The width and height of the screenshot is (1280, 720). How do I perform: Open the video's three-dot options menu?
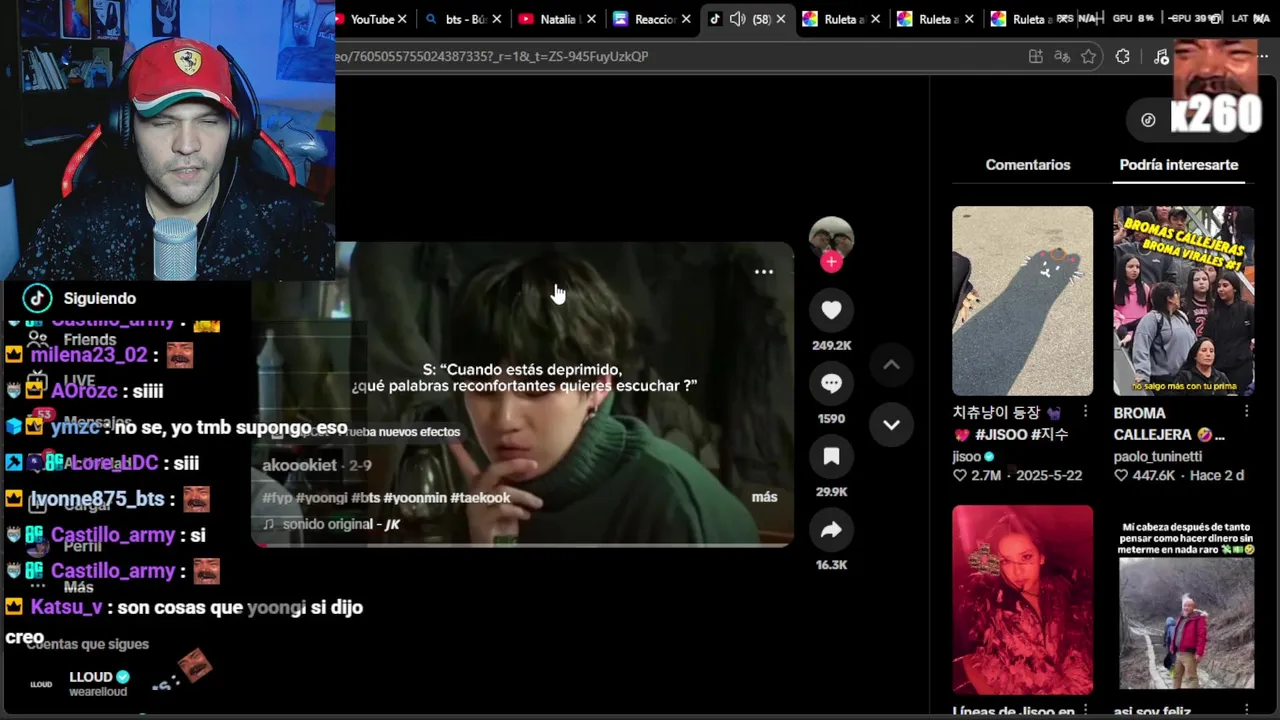(764, 272)
